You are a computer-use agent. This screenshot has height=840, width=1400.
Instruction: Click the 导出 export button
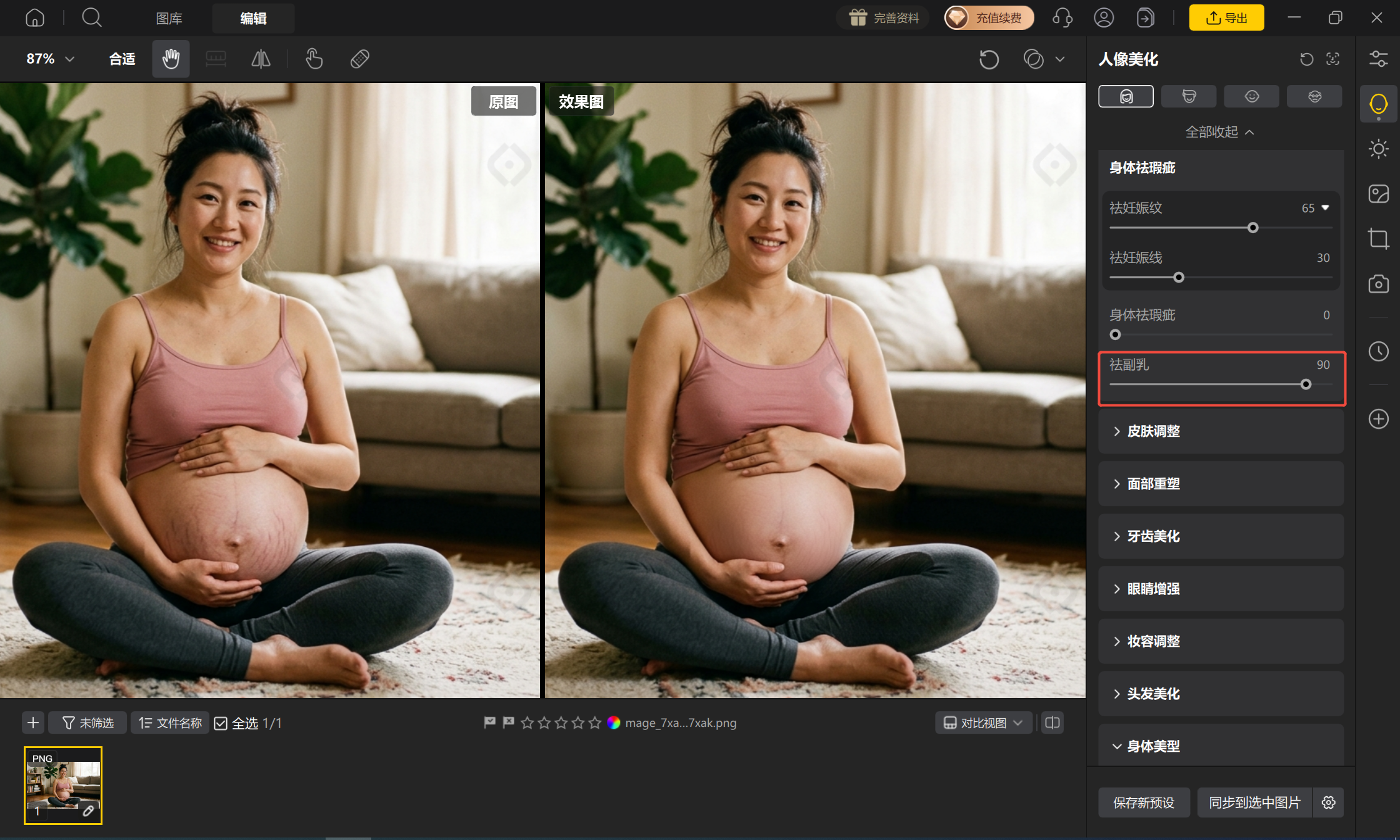pos(1226,17)
